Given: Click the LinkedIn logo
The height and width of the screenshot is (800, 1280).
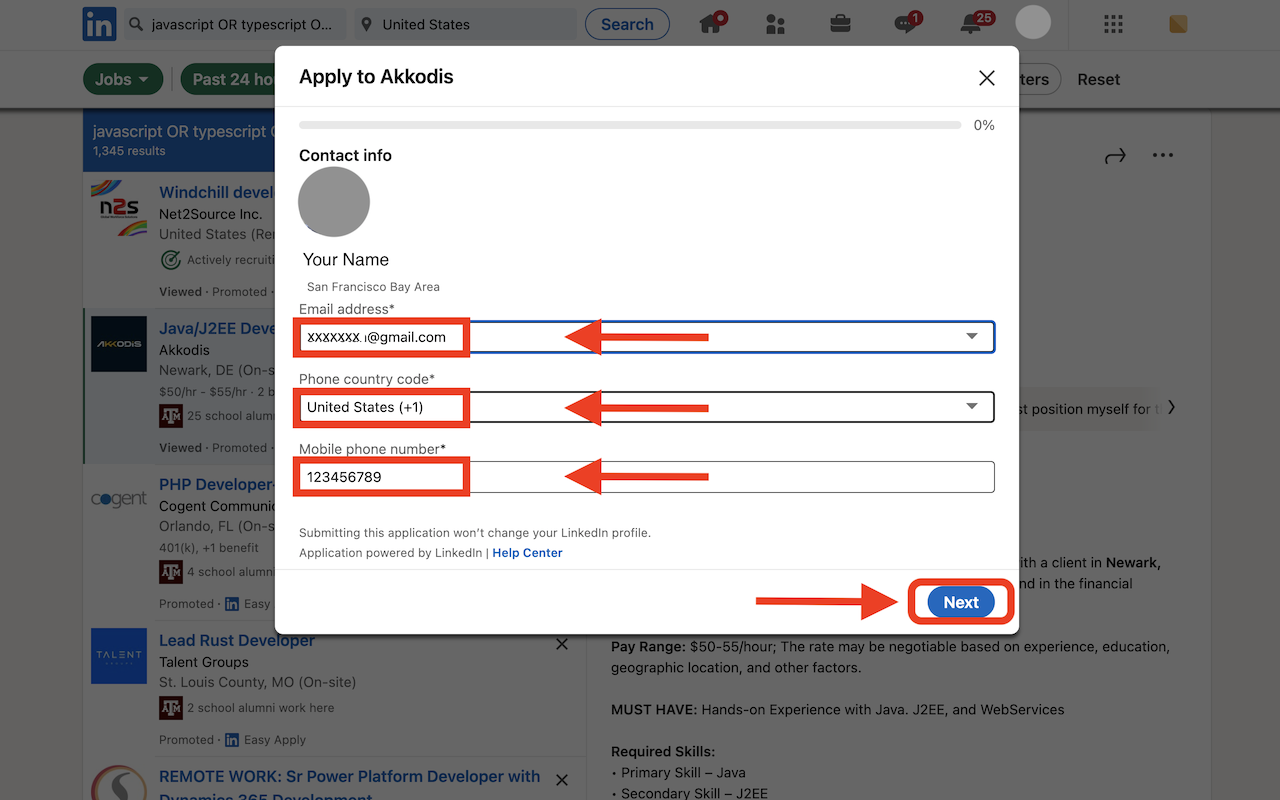Looking at the screenshot, I should coord(99,24).
